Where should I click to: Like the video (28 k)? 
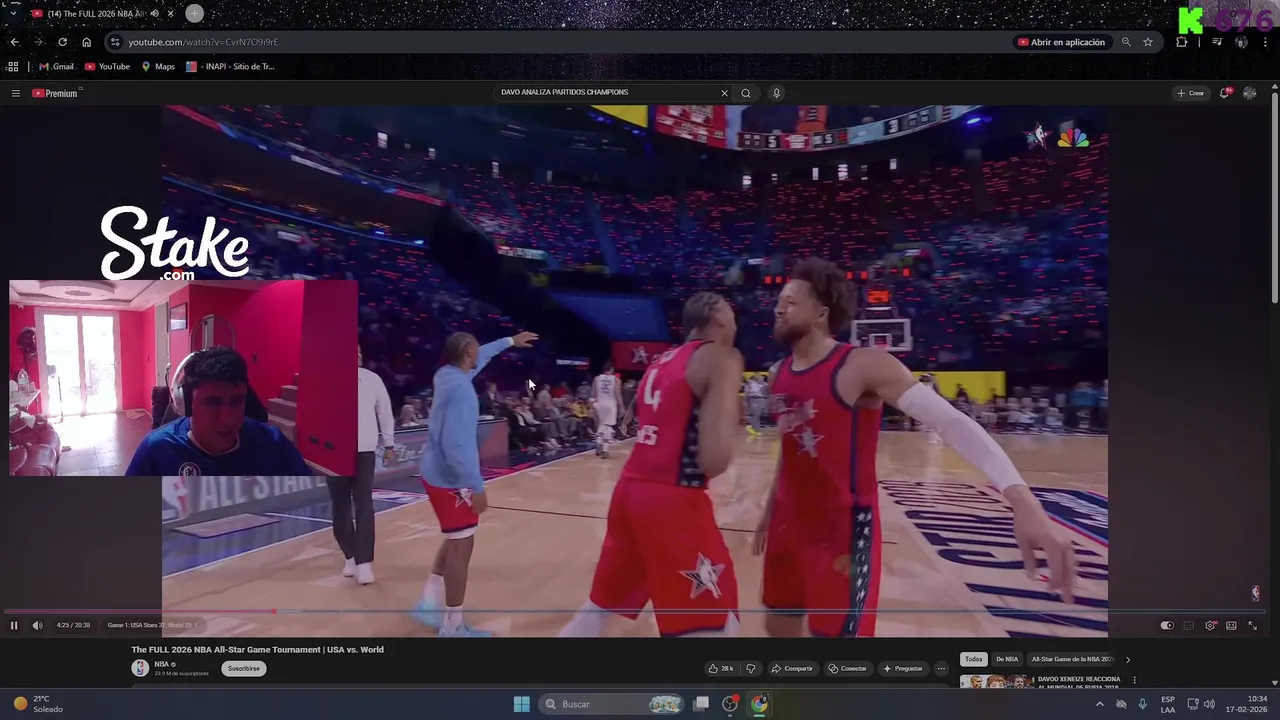point(721,668)
